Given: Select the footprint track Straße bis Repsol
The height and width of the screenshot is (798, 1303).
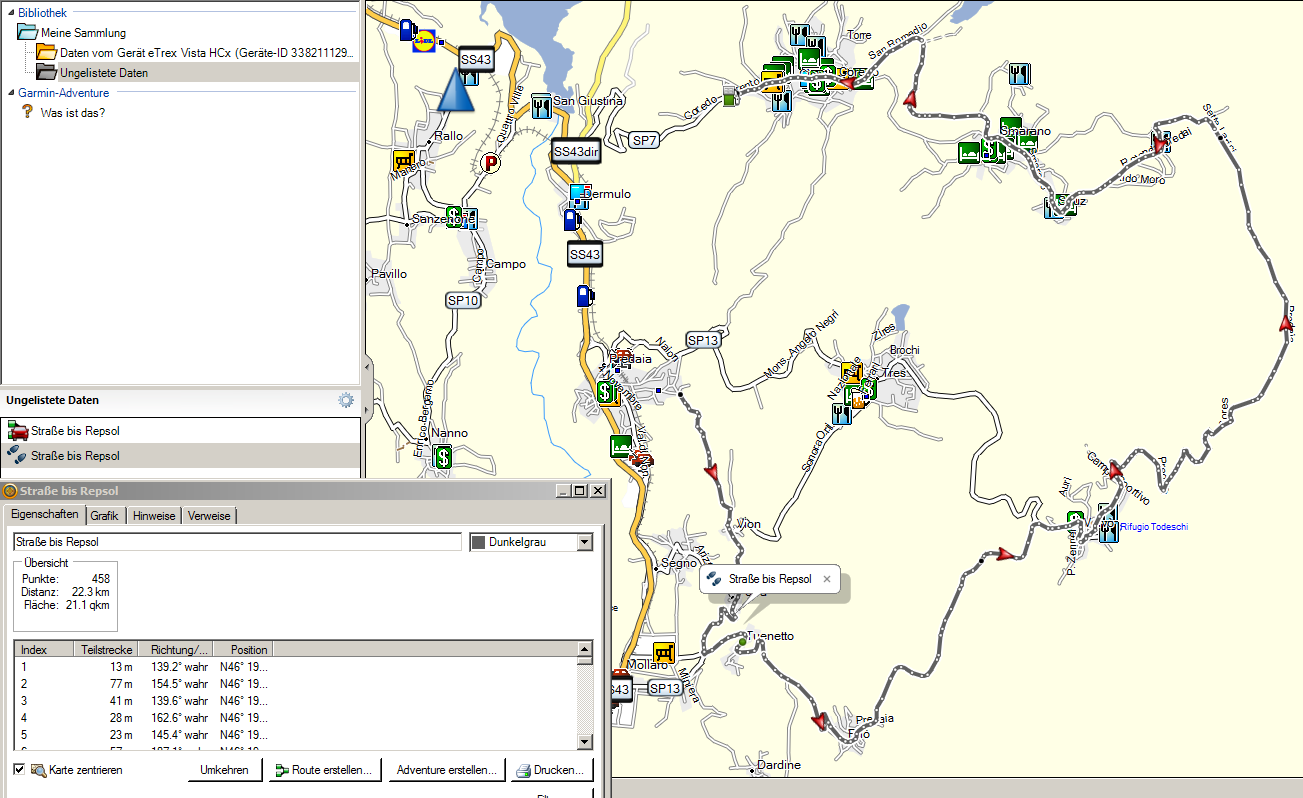Looking at the screenshot, I should pyautogui.click(x=75, y=456).
